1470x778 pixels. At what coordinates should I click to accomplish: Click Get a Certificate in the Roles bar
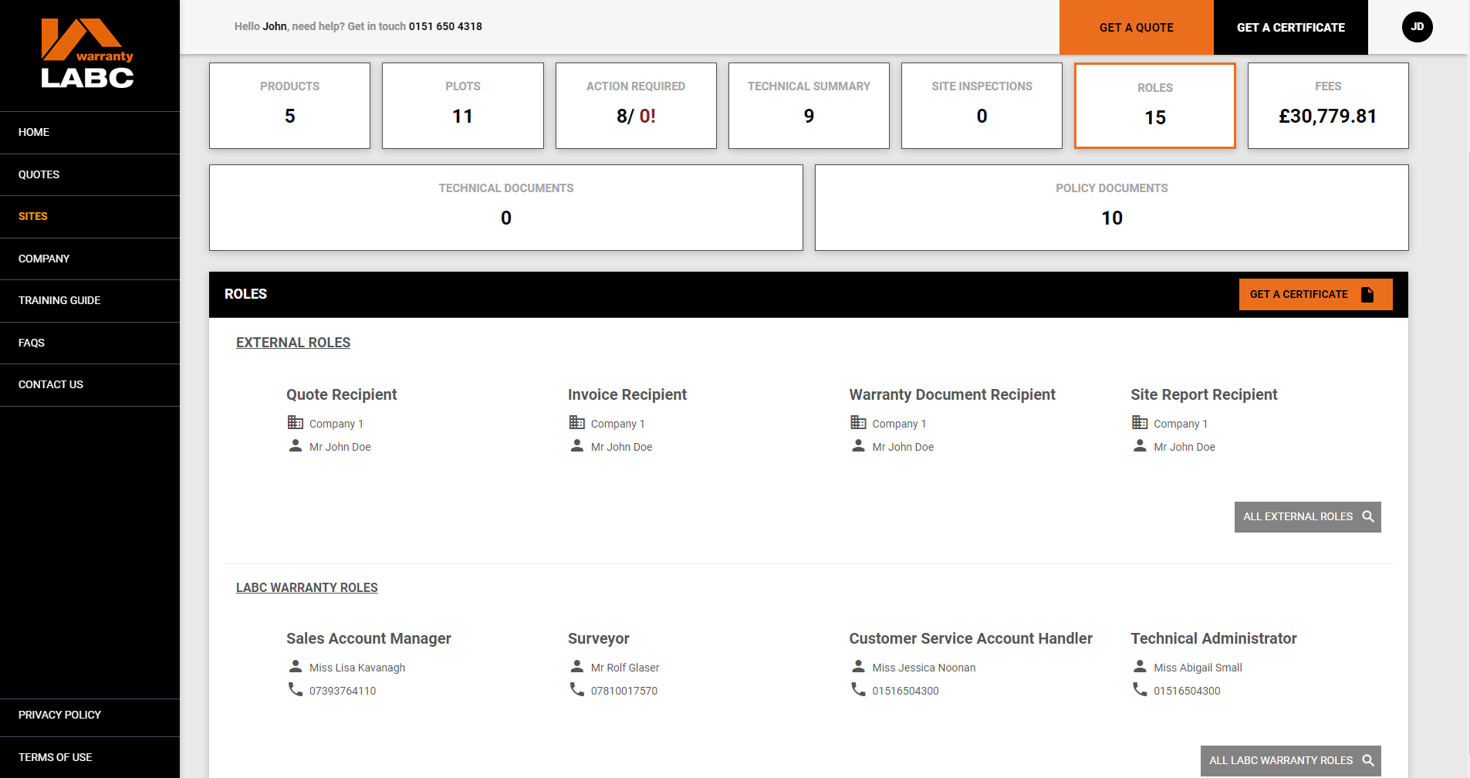pyautogui.click(x=1315, y=294)
